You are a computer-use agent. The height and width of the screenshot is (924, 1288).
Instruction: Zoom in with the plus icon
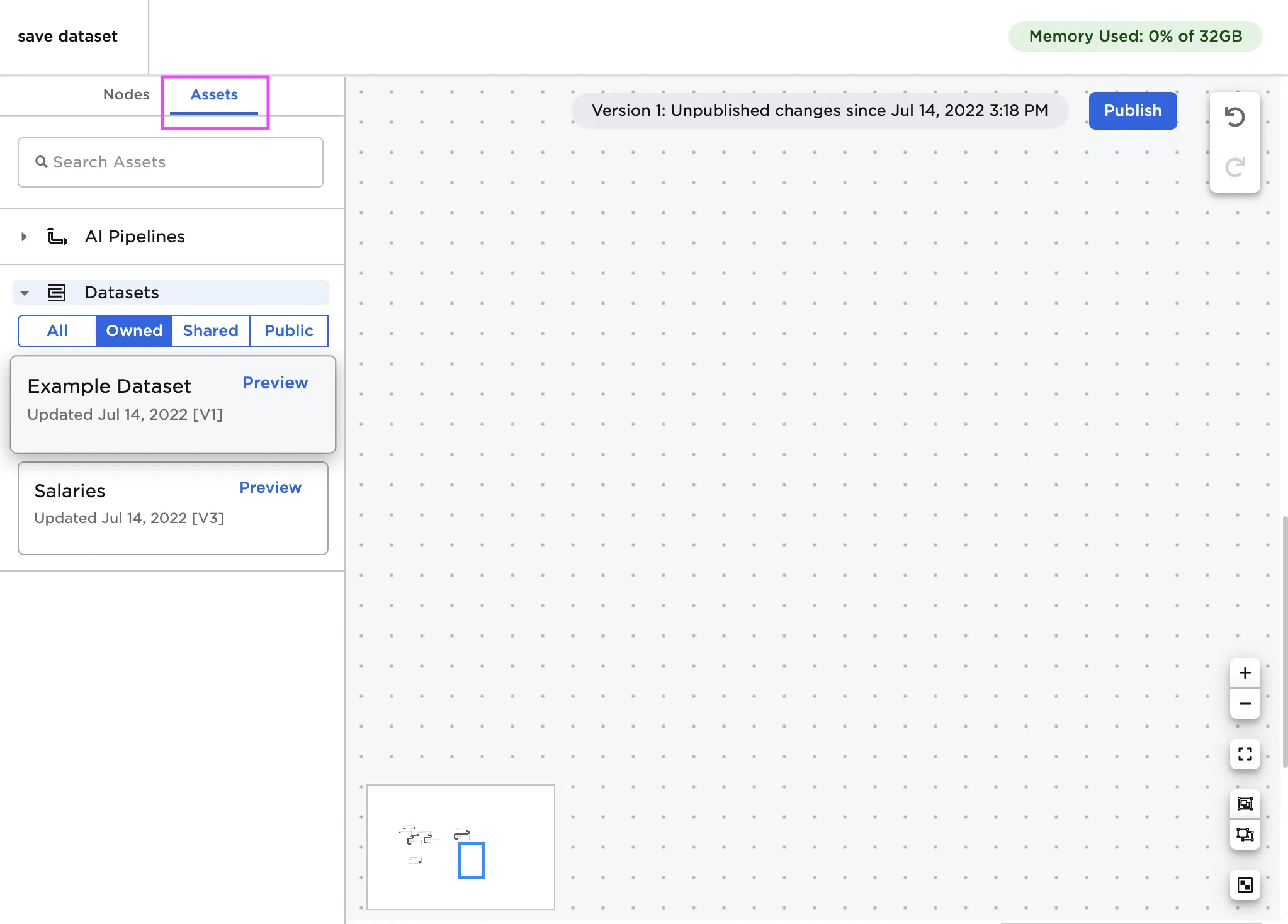[1245, 673]
